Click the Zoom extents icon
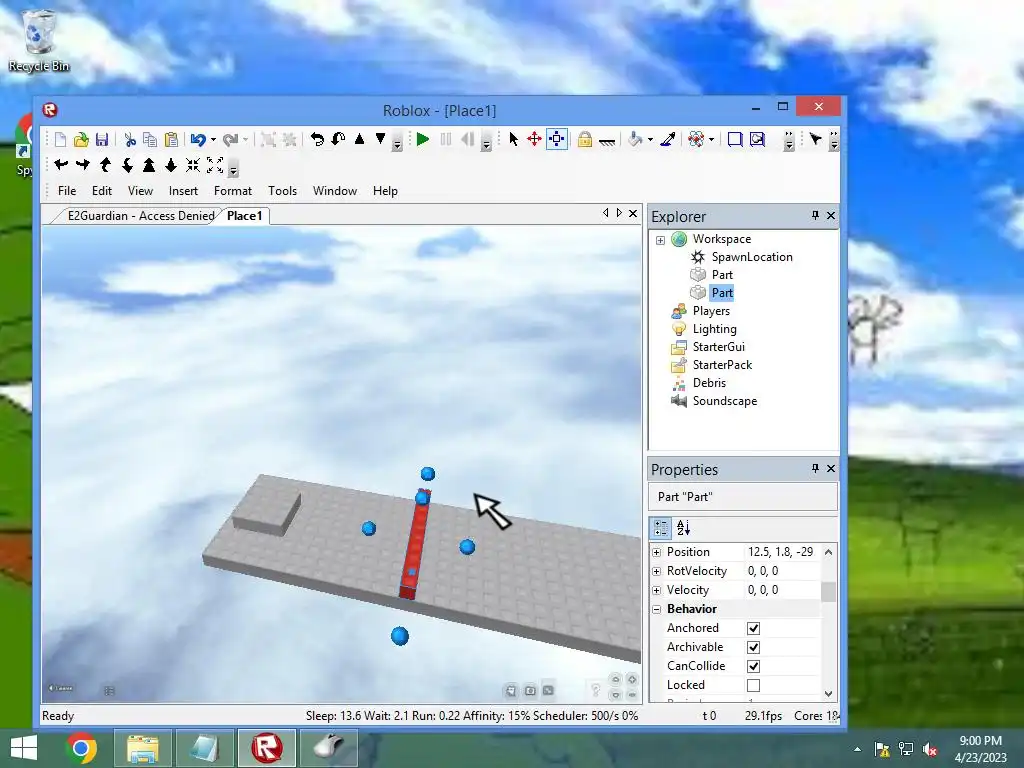This screenshot has width=1024, height=768. pyautogui.click(x=193, y=165)
